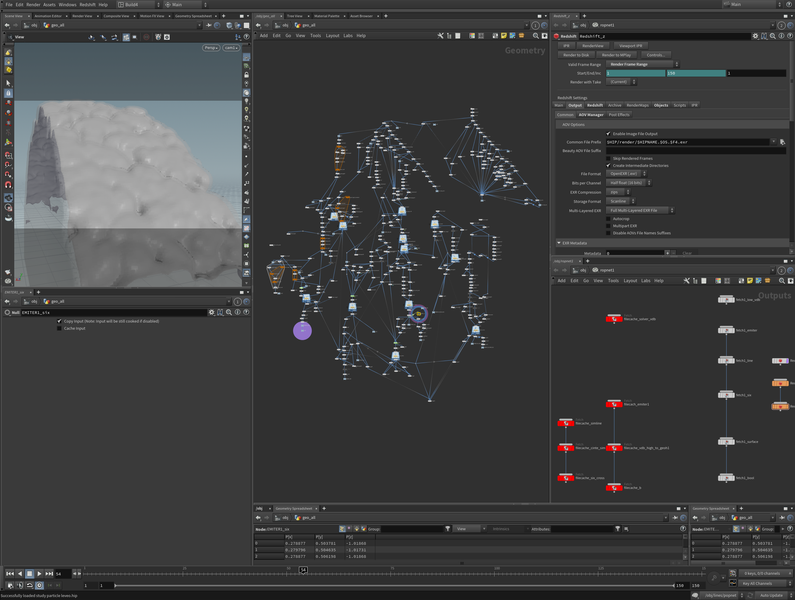Select the purple circle node in Geometry network
This screenshot has height=600, width=795.
302,331
